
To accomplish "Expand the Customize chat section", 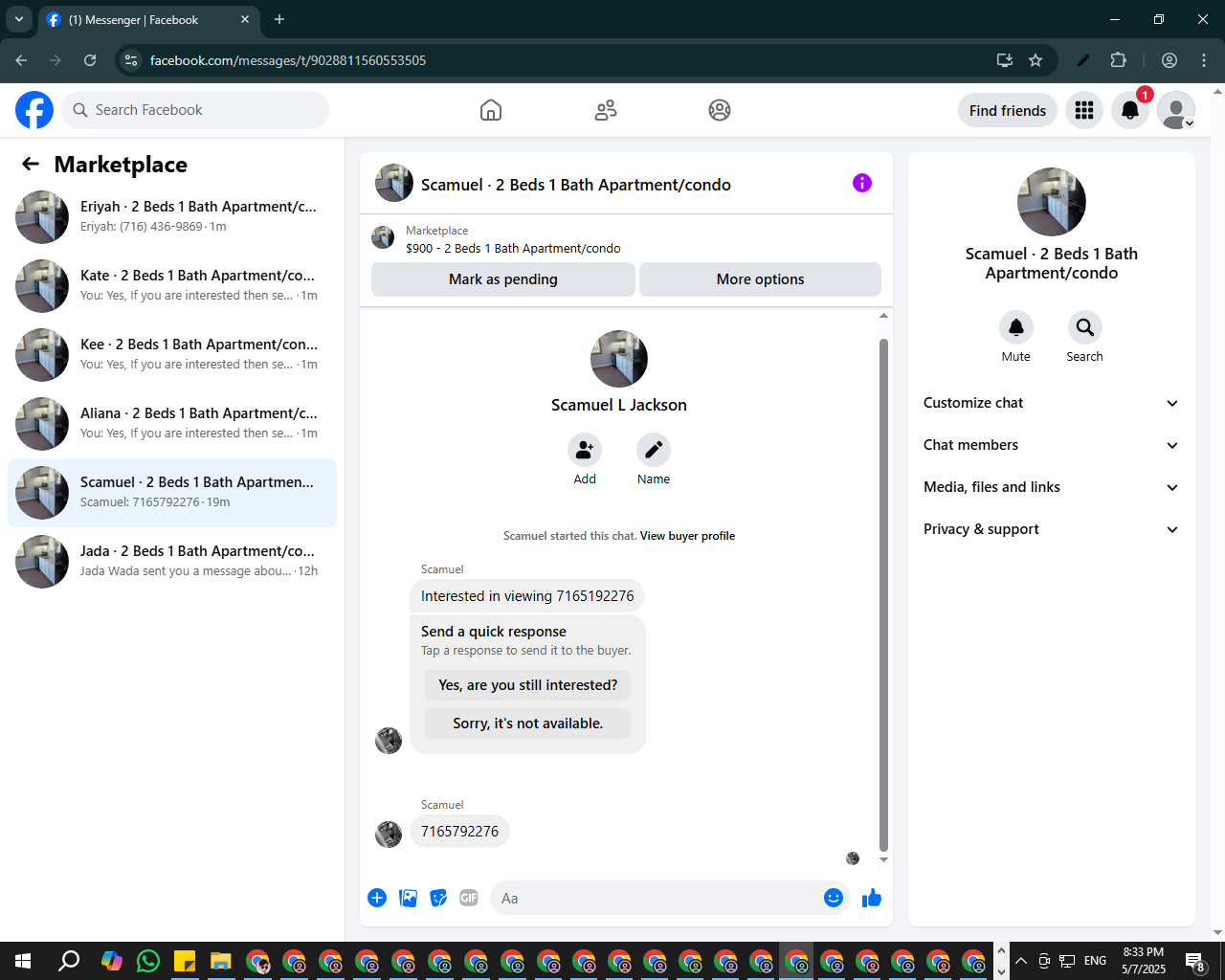I will click(x=1051, y=403).
